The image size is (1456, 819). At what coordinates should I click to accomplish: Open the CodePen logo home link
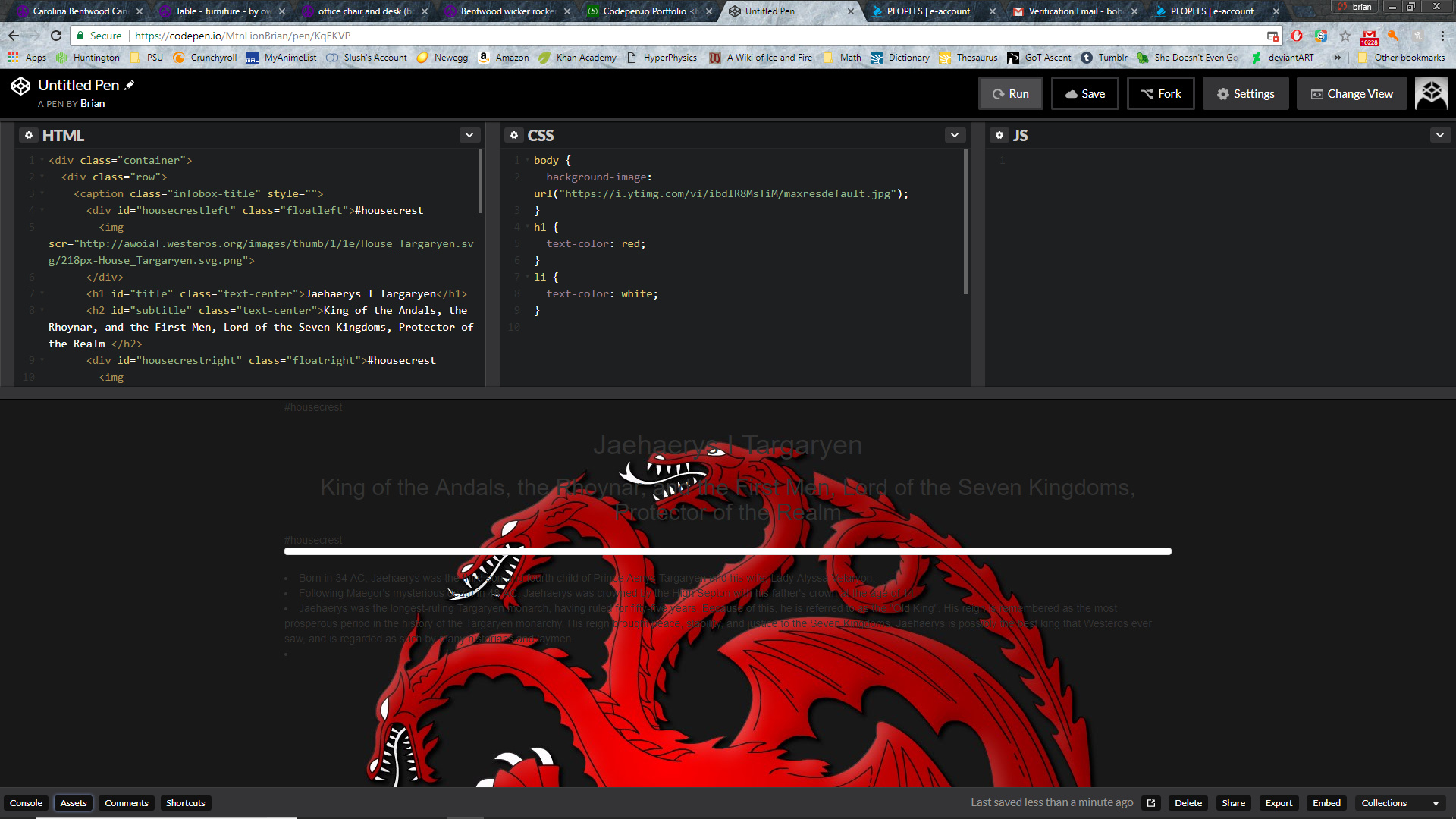click(x=21, y=86)
